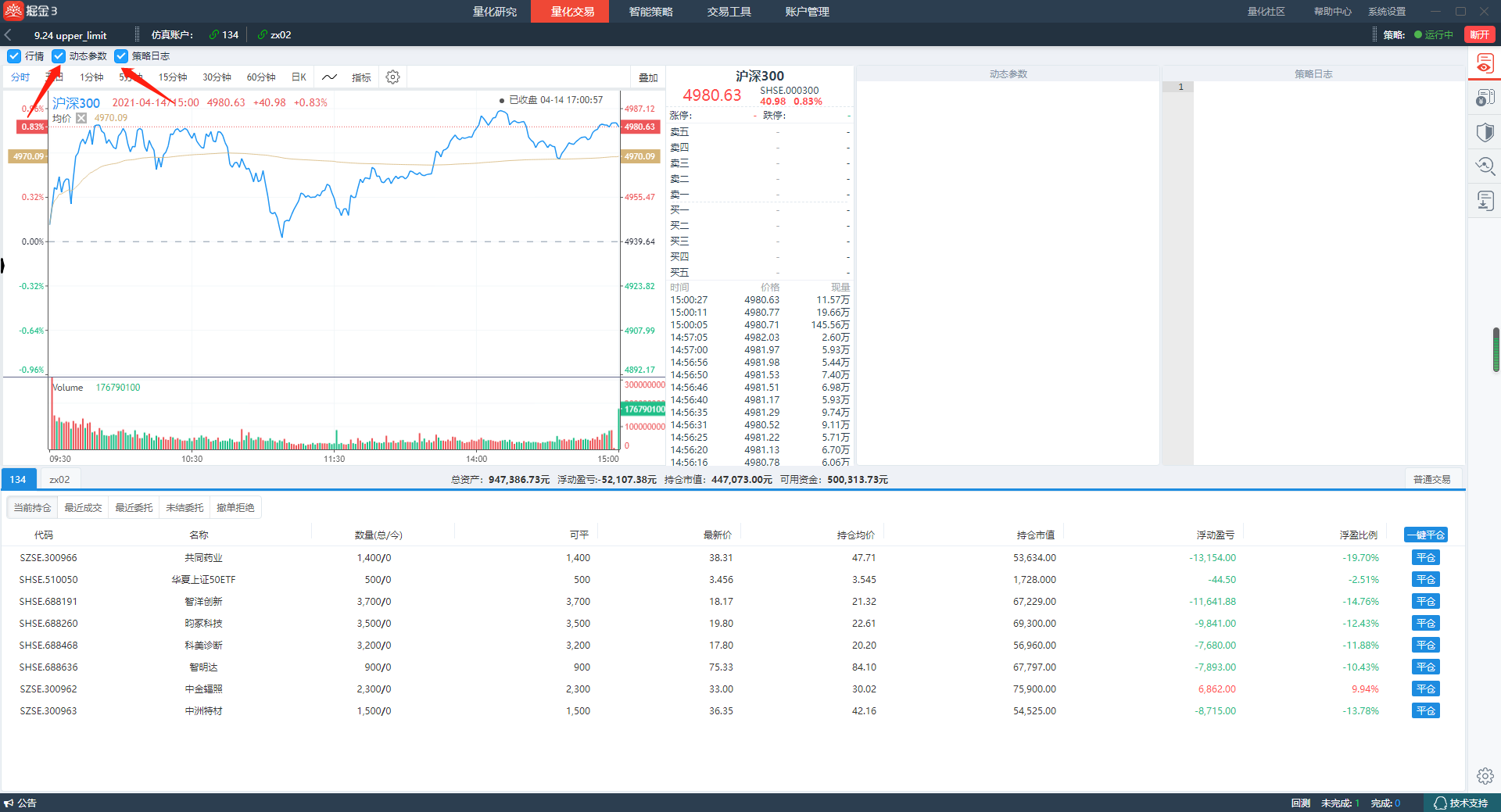Click 平仓 for 智洋创新
1501x812 pixels.
pyautogui.click(x=1426, y=602)
